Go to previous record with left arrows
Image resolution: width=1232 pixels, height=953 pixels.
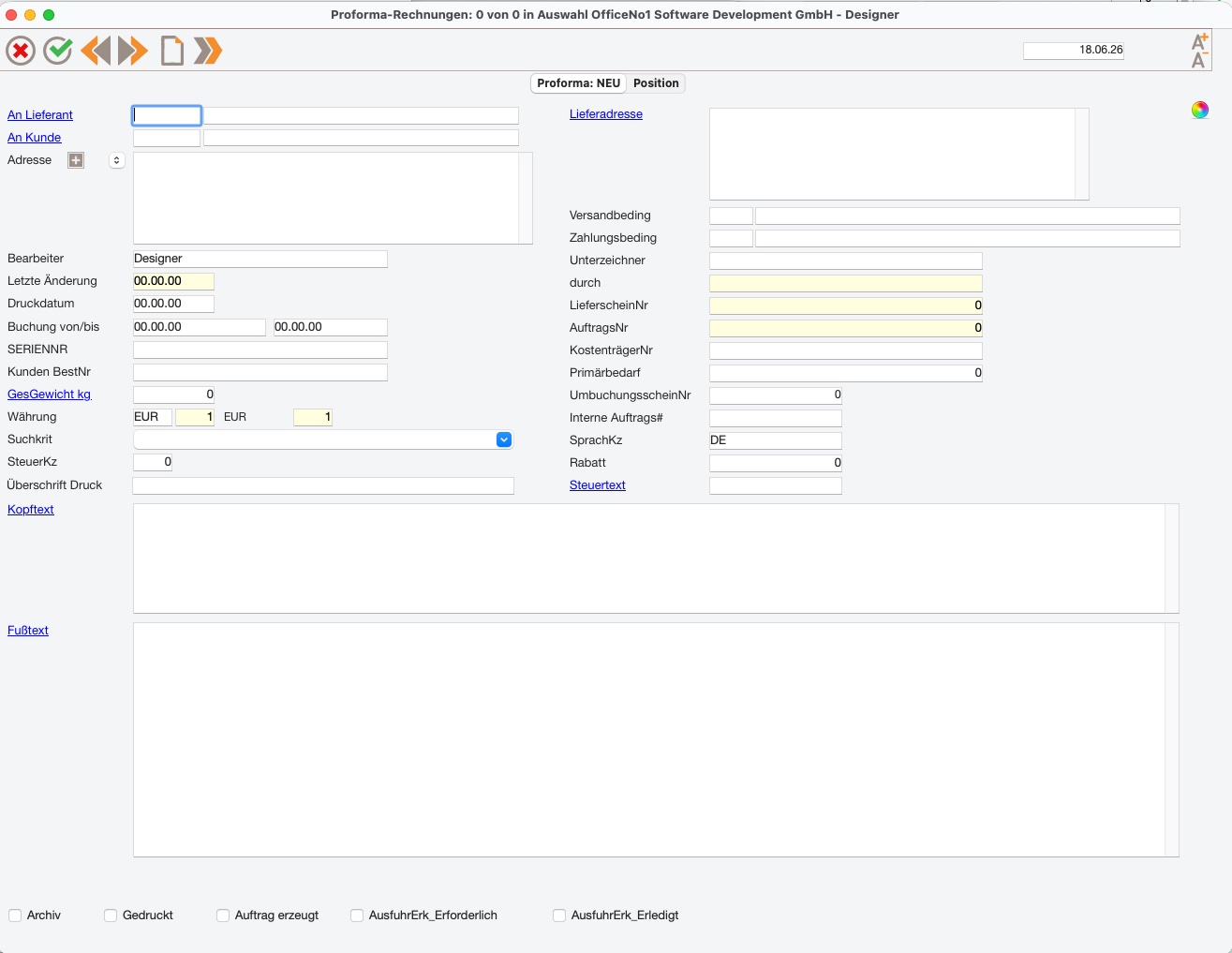[x=96, y=51]
